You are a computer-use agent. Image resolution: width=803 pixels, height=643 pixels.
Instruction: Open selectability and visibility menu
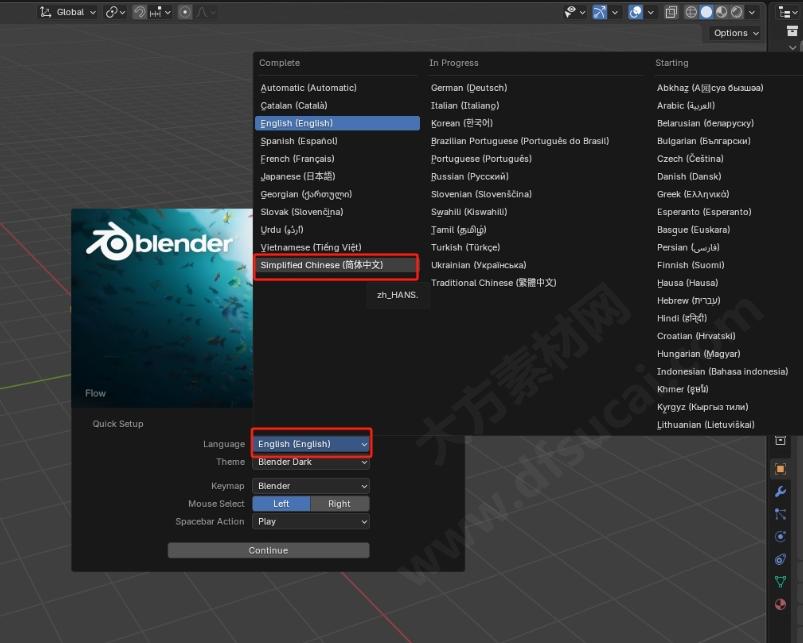tap(575, 12)
